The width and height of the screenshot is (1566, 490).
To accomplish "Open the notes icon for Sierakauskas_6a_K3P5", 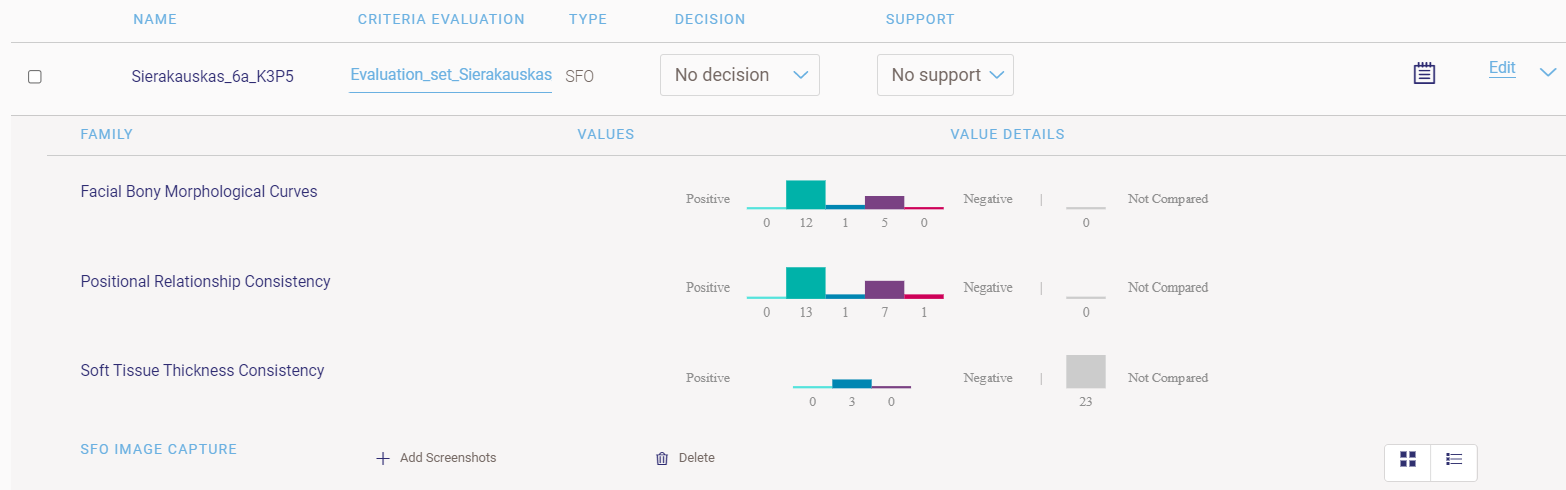I will (1424, 73).
